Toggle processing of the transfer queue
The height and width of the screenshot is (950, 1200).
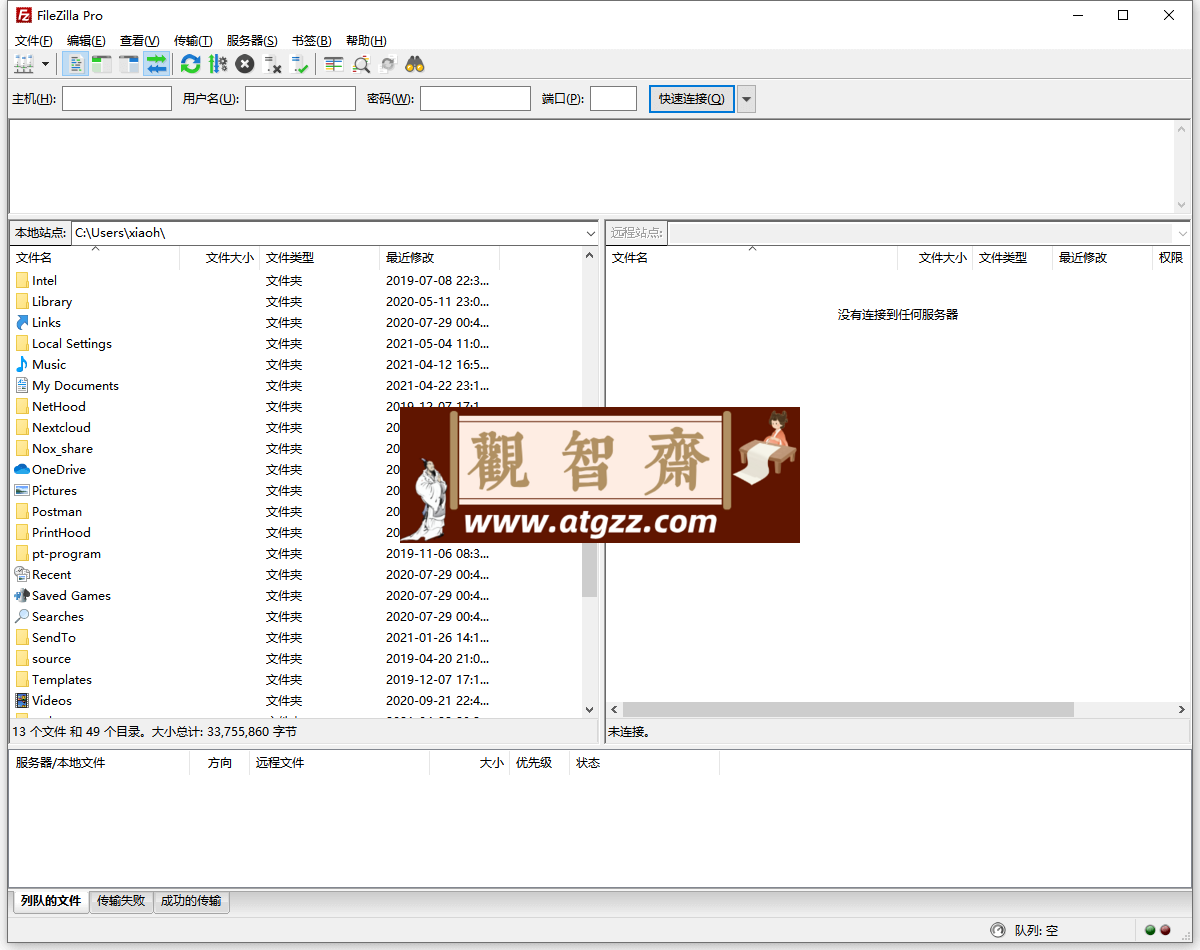point(218,64)
